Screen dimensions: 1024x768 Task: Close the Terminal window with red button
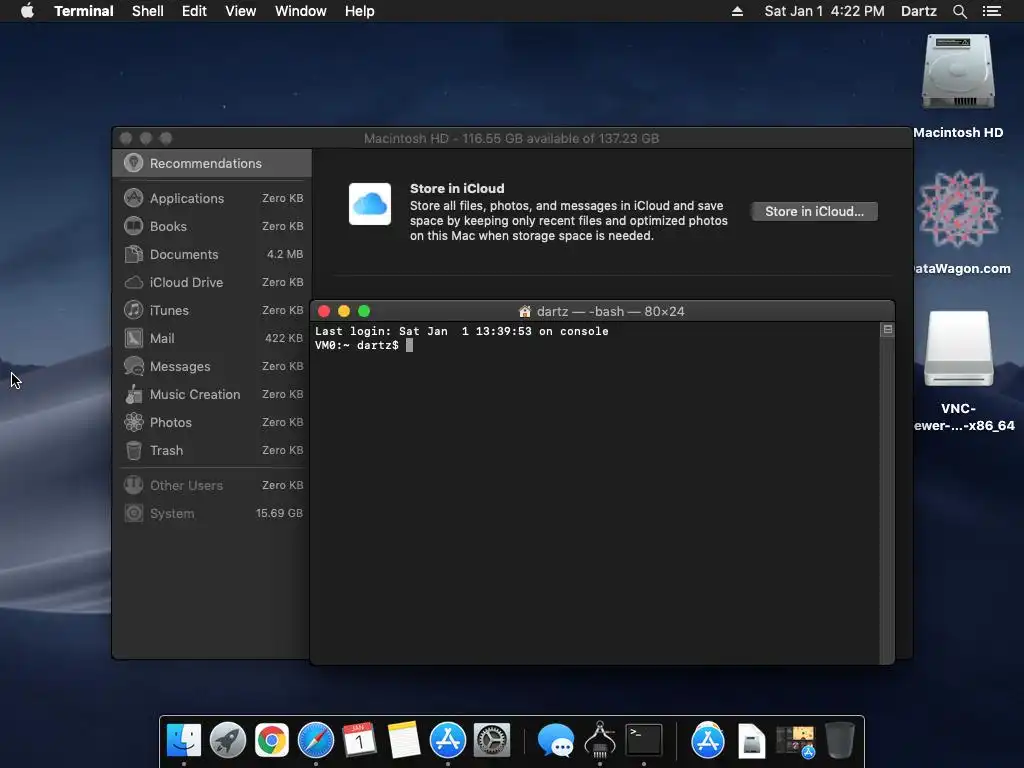[x=324, y=312]
